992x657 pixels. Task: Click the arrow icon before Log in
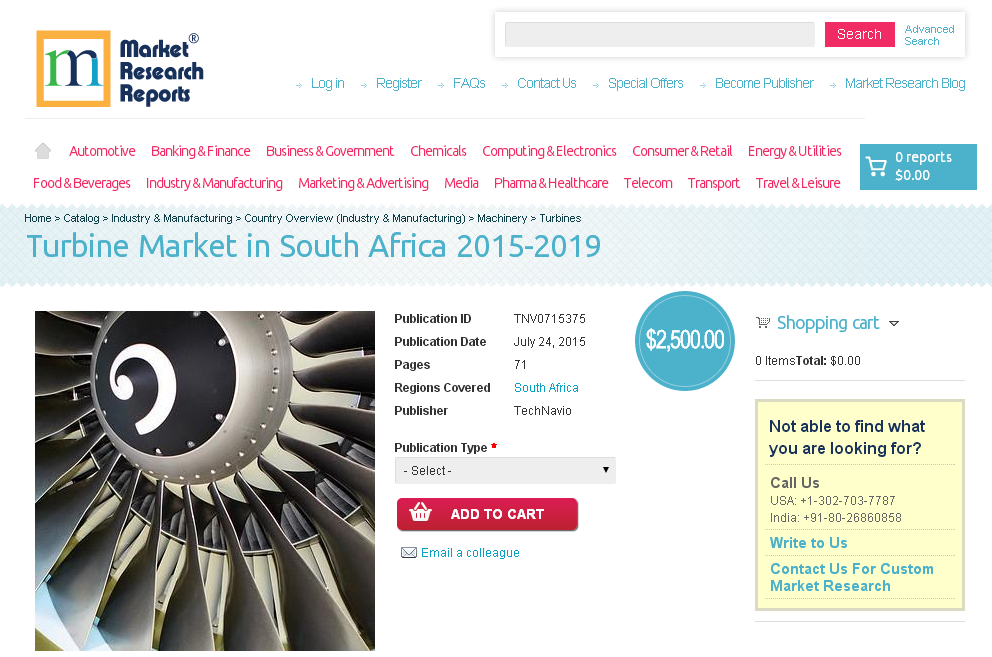298,84
